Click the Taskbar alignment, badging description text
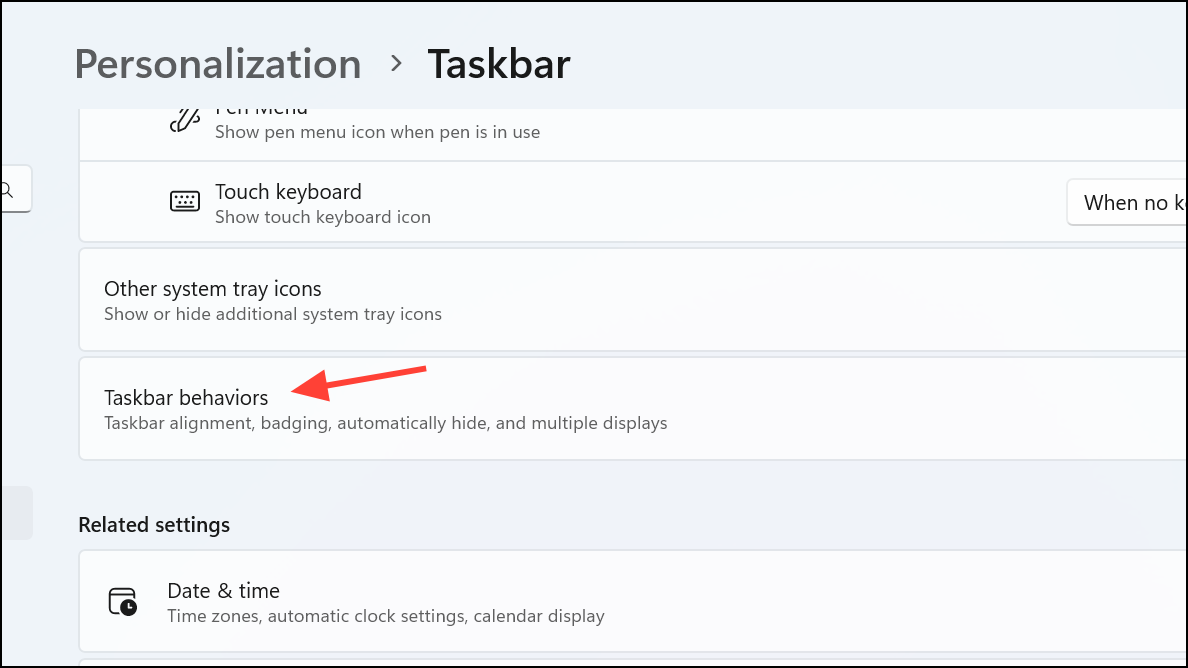The width and height of the screenshot is (1188, 668). pos(386,423)
